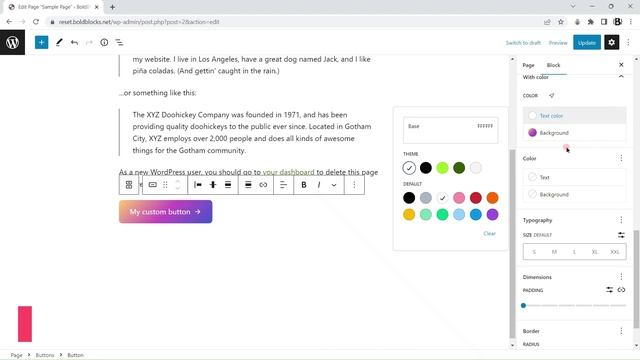Pick the black theme color swatch
640x360 pixels.
point(426,168)
